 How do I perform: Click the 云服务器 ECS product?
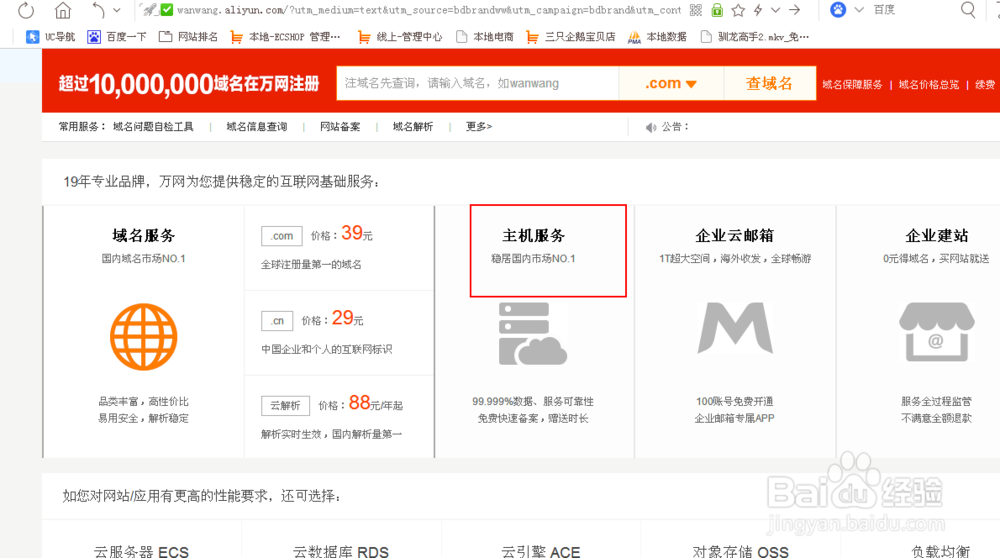(x=142, y=552)
